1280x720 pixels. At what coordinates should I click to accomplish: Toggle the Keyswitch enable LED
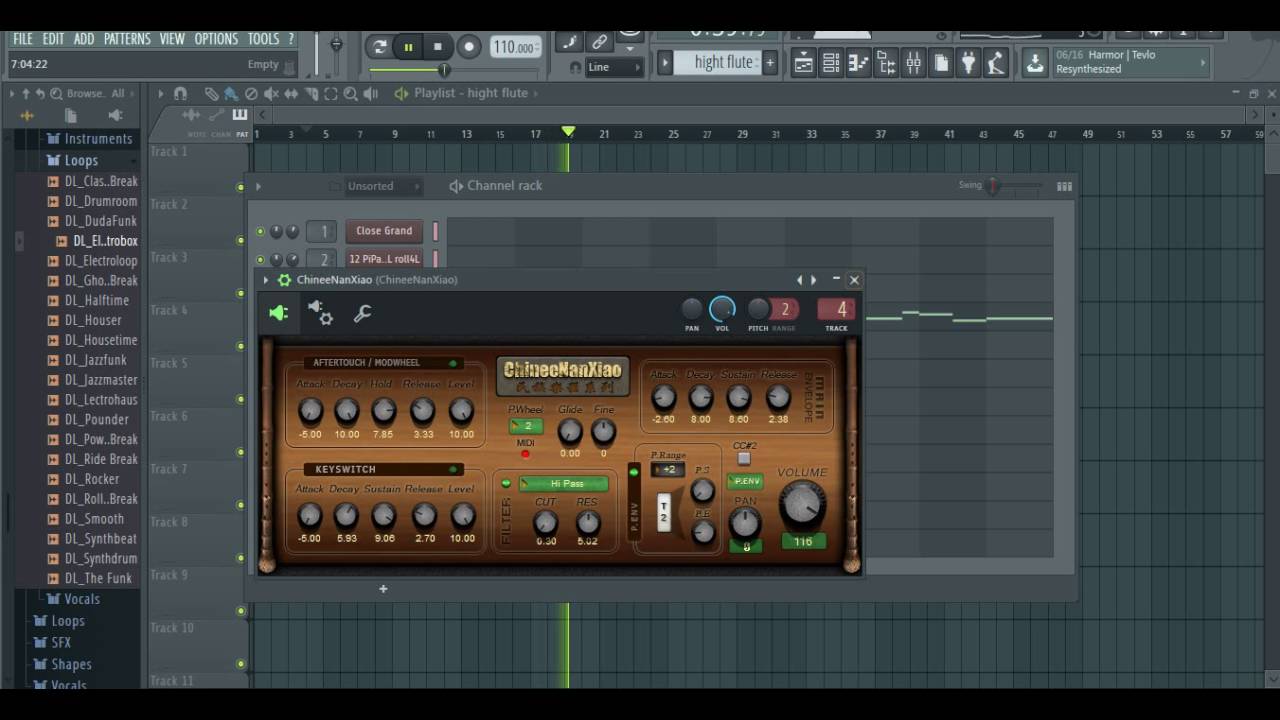point(453,469)
